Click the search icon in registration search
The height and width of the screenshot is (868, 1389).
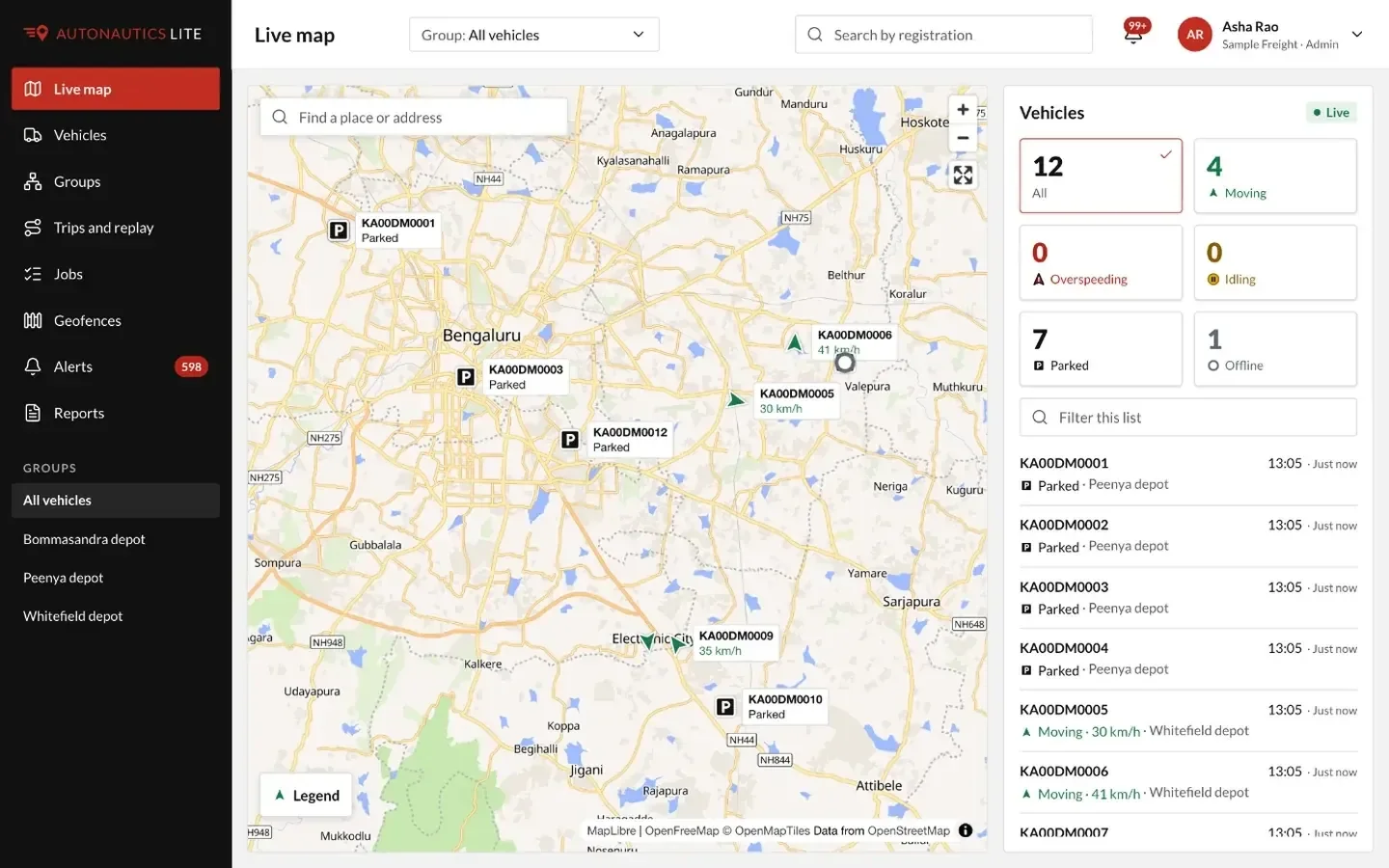coord(815,35)
